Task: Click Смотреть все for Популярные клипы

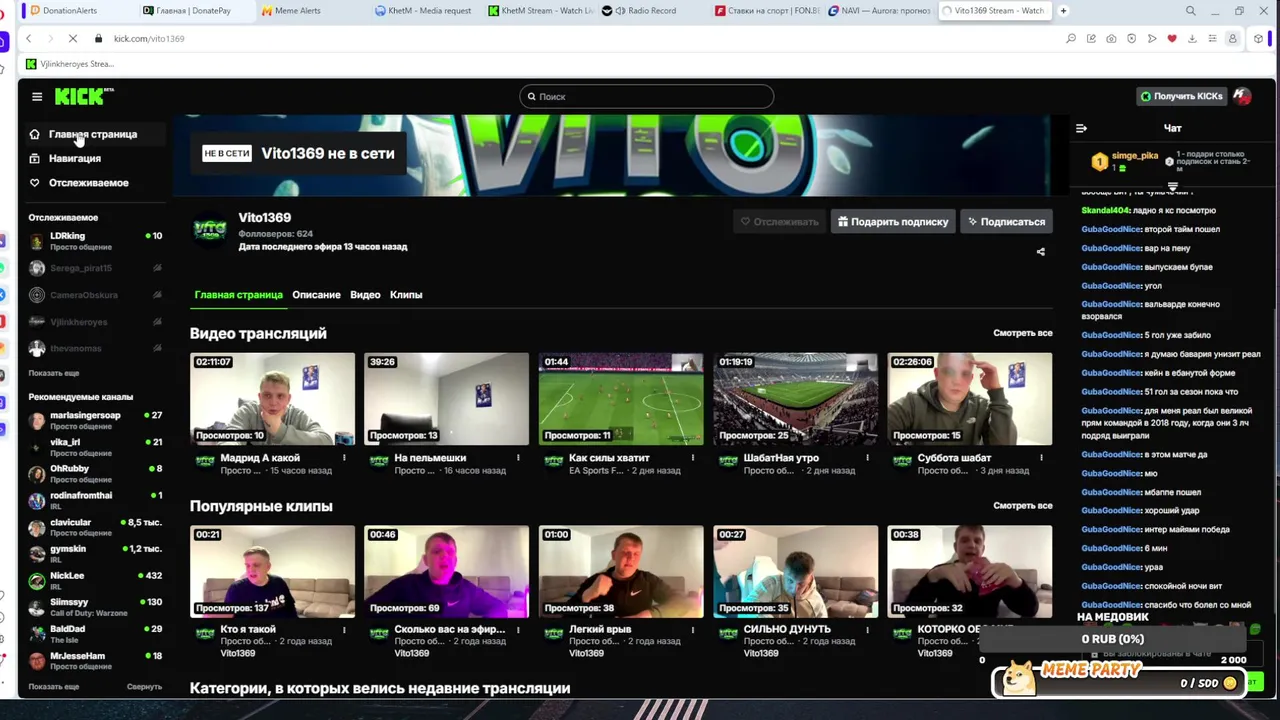Action: pos(1022,506)
